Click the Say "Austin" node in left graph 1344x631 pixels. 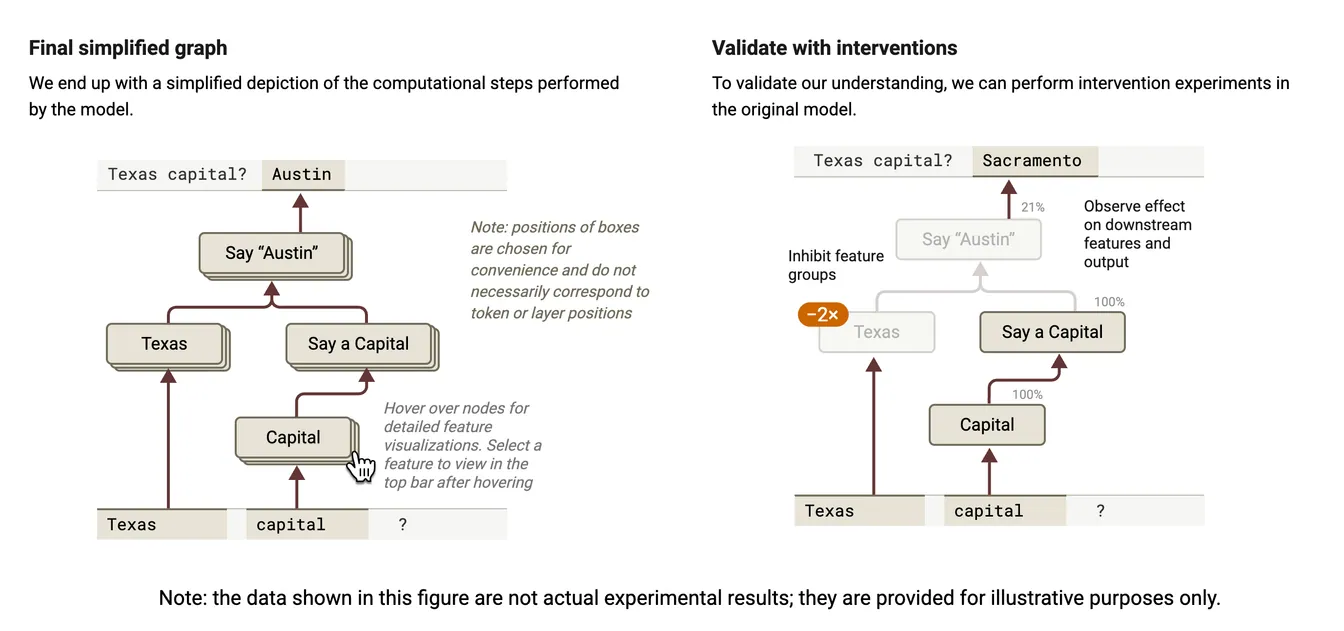pos(271,254)
